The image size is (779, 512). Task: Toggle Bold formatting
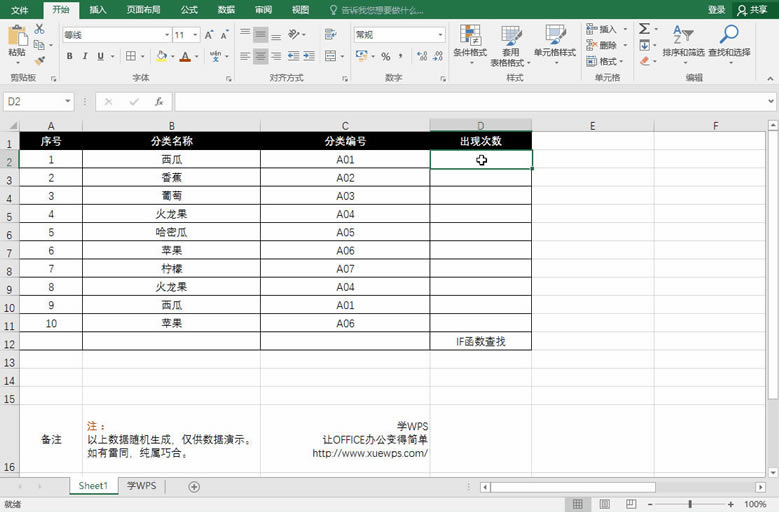tap(70, 56)
